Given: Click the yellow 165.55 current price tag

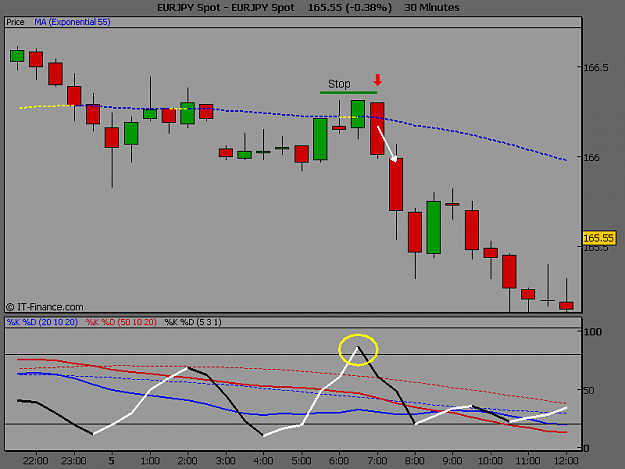Looking at the screenshot, I should [599, 238].
